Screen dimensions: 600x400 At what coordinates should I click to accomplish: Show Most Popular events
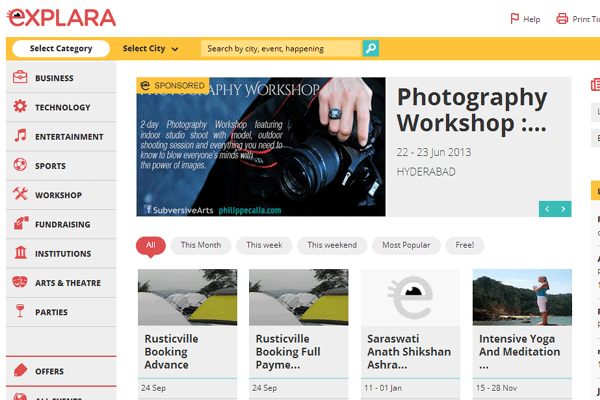point(406,245)
